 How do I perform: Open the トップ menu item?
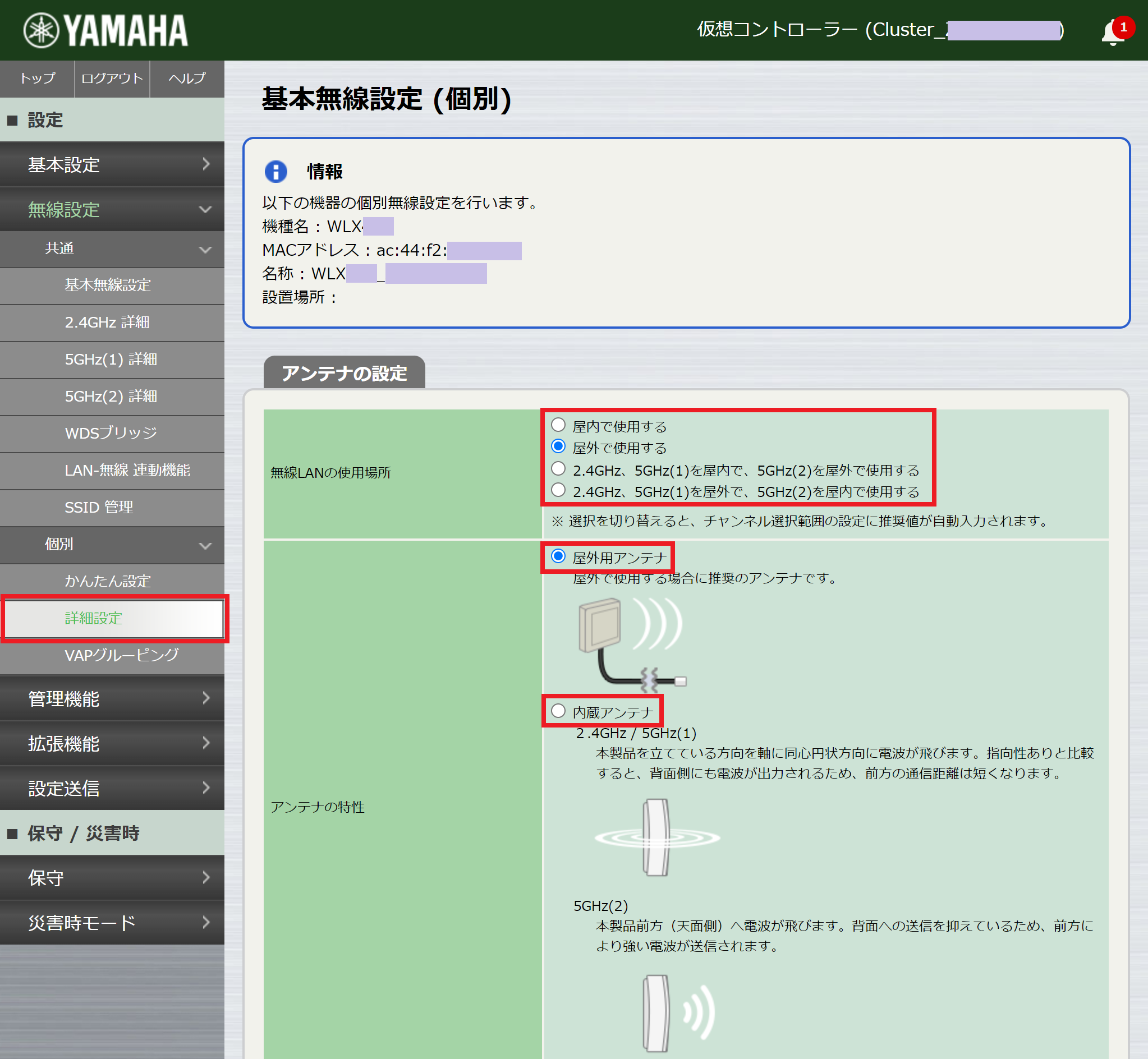click(36, 79)
